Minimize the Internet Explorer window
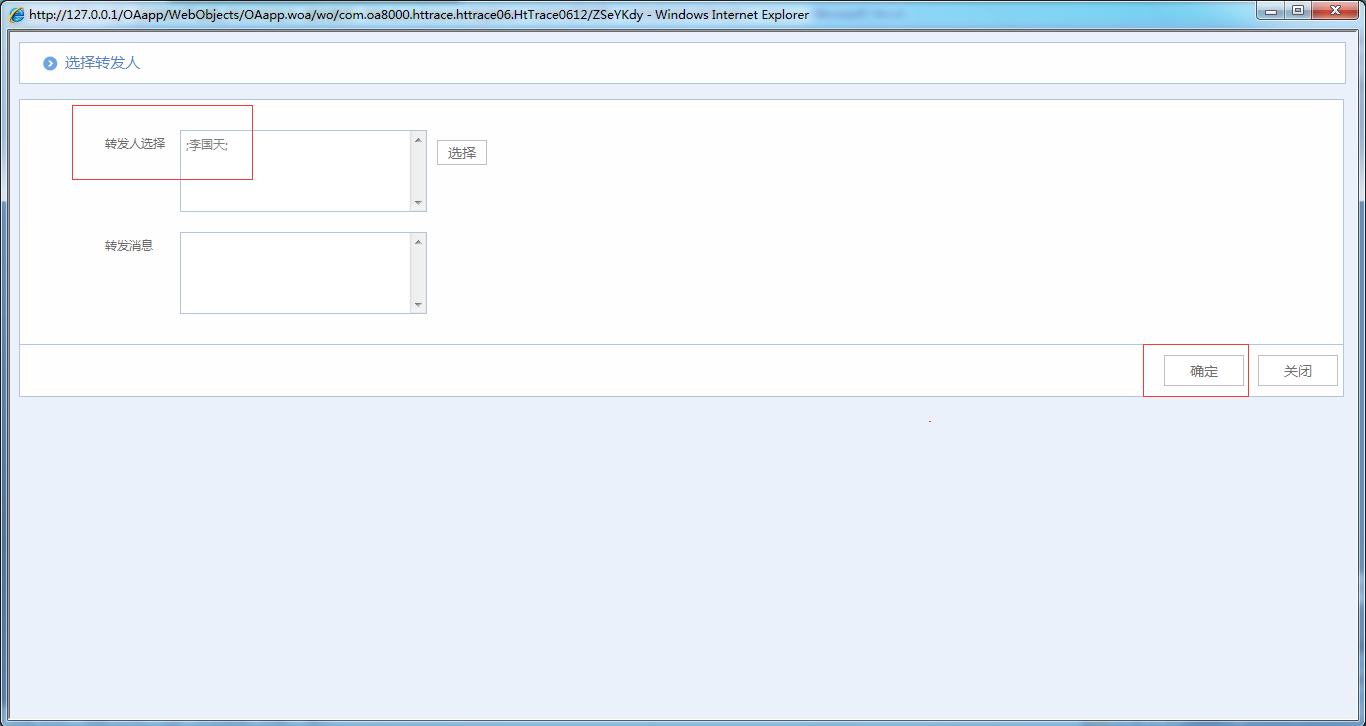Image resolution: width=1366 pixels, height=726 pixels. pyautogui.click(x=1272, y=11)
